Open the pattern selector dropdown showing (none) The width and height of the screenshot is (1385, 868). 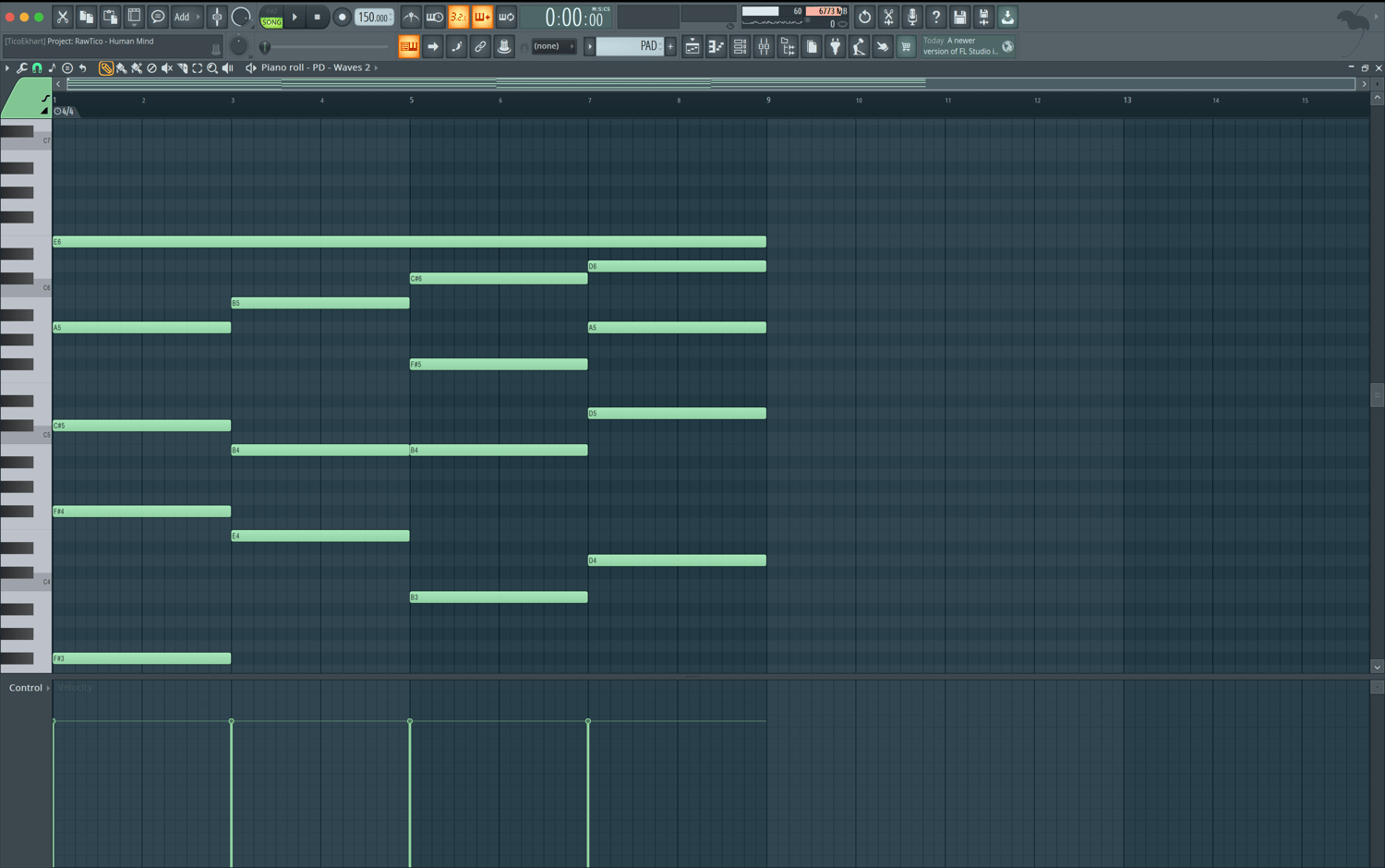point(554,46)
